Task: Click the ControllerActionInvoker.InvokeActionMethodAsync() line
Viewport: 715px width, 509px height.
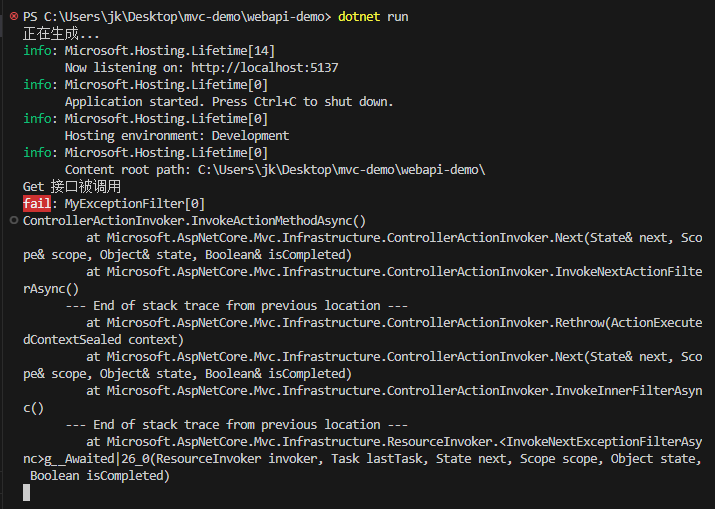Action: point(194,221)
